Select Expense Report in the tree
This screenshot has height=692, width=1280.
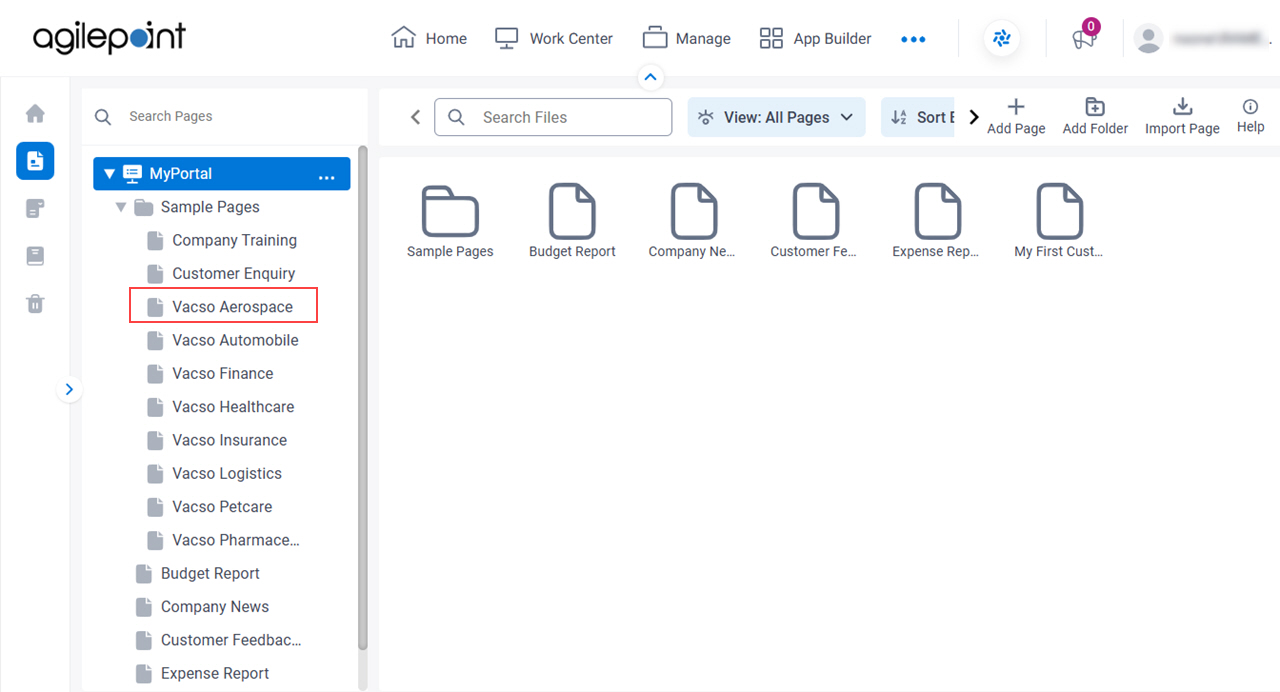coord(202,673)
